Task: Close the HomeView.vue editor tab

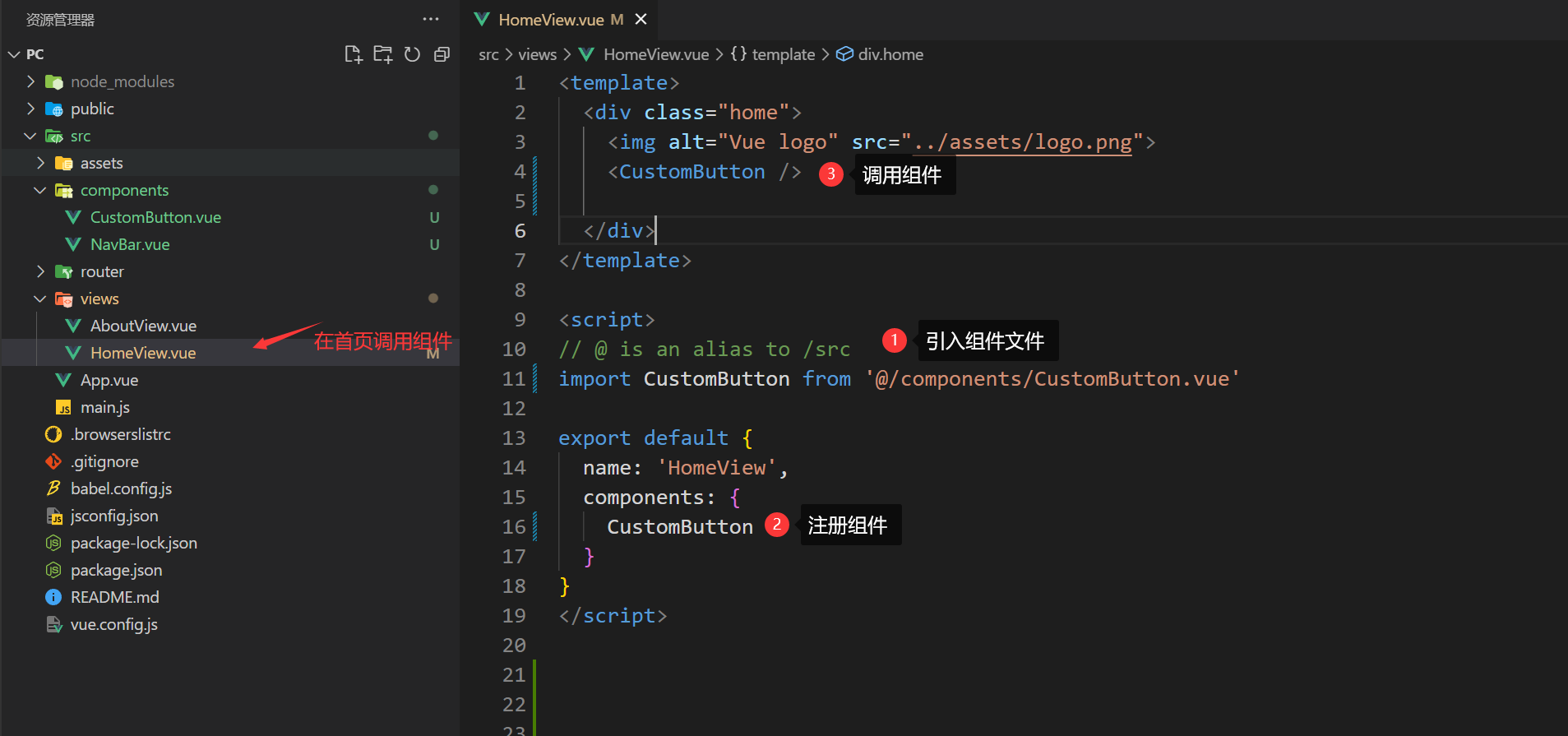Action: click(x=641, y=20)
